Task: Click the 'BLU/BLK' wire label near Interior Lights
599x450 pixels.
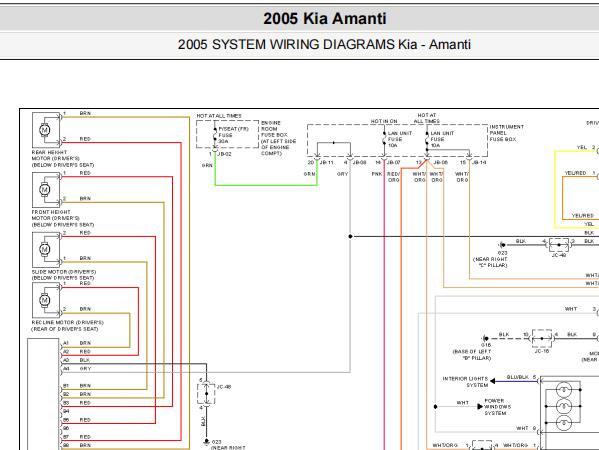Action: click(518, 377)
